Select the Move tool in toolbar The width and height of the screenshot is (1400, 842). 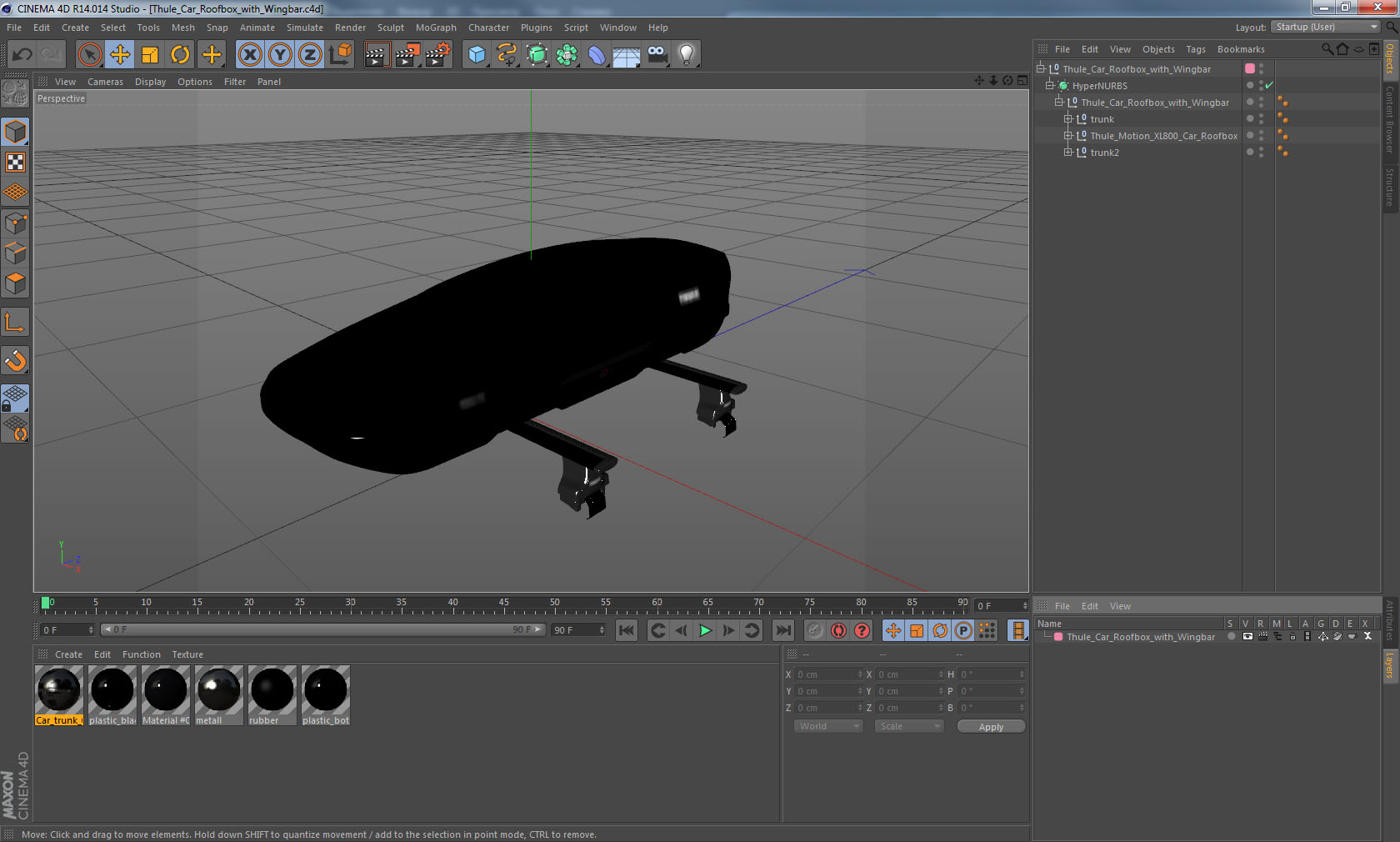(120, 55)
